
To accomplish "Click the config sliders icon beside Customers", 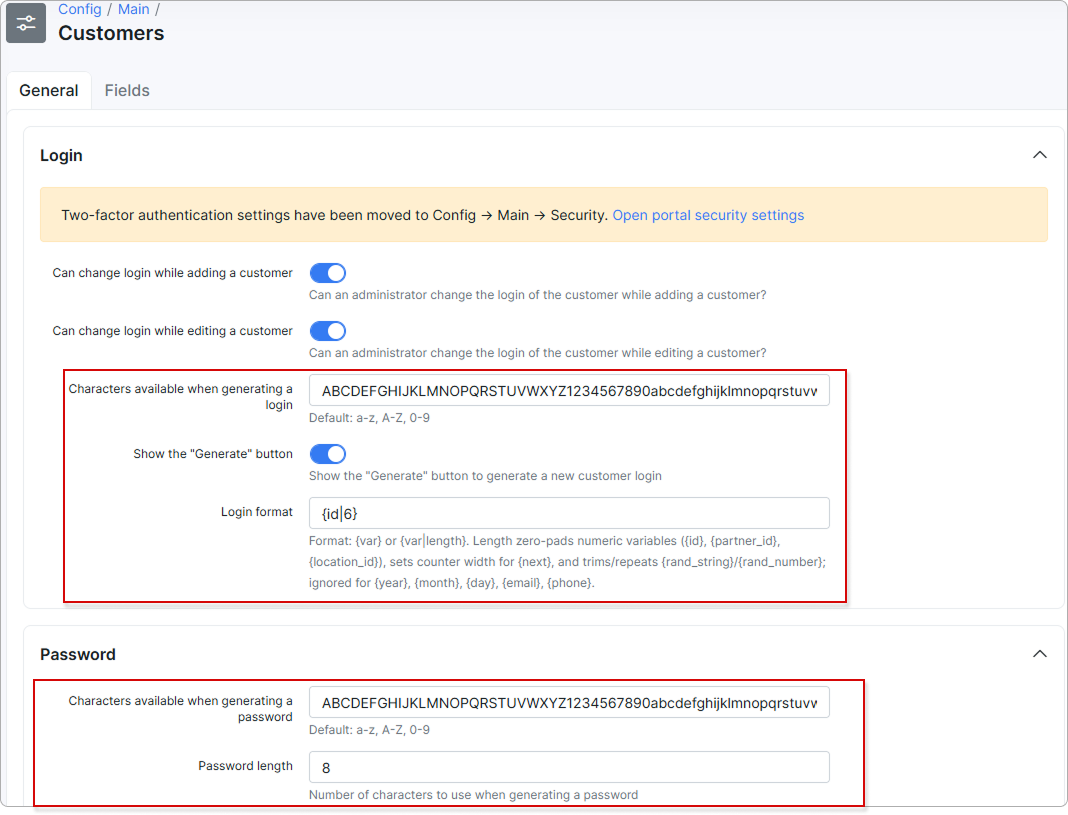I will (26, 22).
